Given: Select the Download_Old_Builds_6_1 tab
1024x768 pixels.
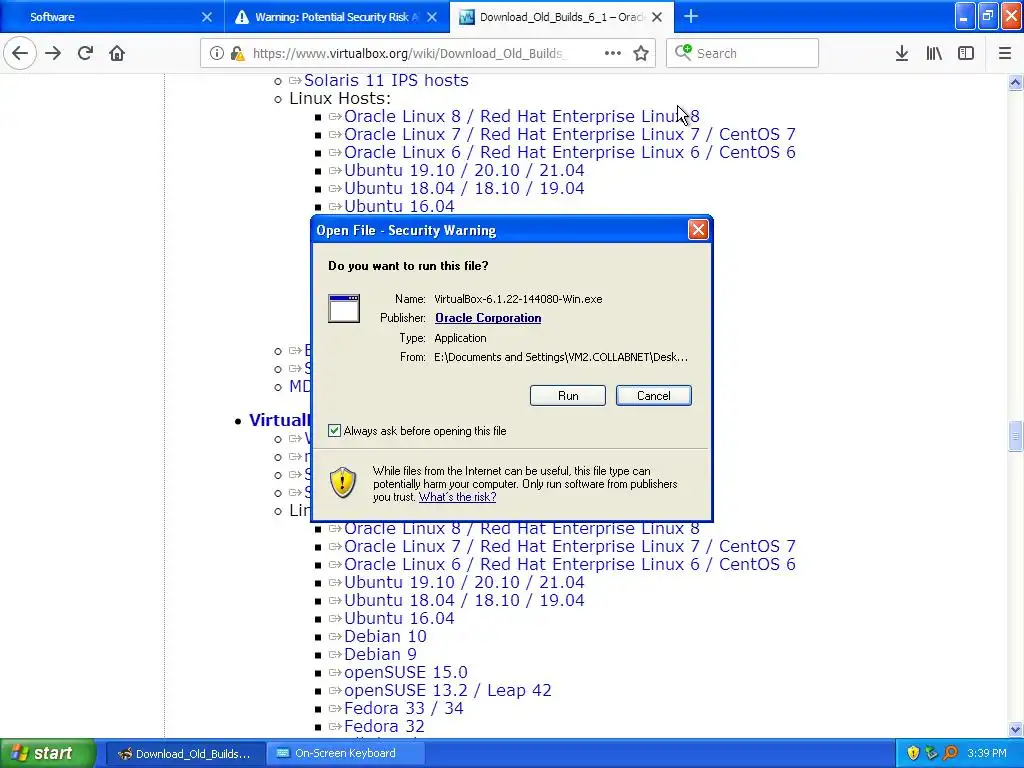Looking at the screenshot, I should [x=562, y=17].
